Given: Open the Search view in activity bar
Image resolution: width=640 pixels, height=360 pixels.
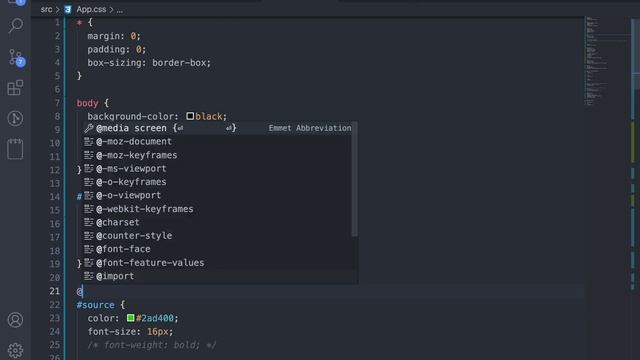Looking at the screenshot, I should 16,26.
